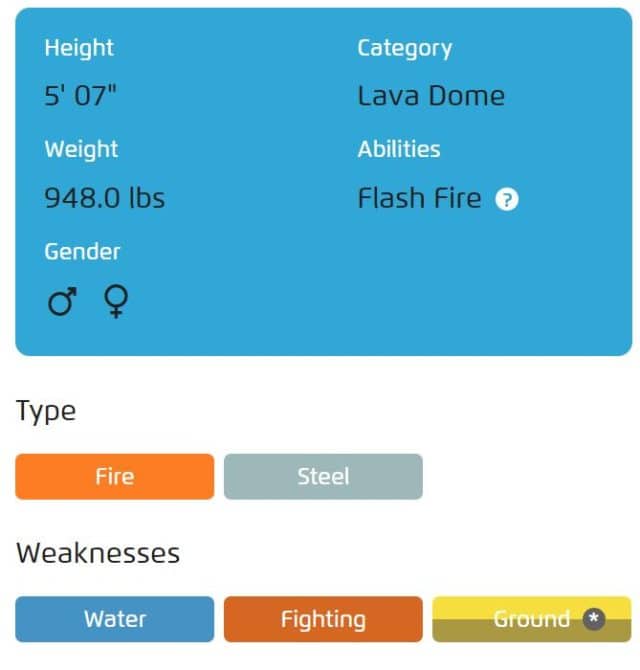Click the Weaknesses section heading
The image size is (640, 670).
click(x=98, y=553)
